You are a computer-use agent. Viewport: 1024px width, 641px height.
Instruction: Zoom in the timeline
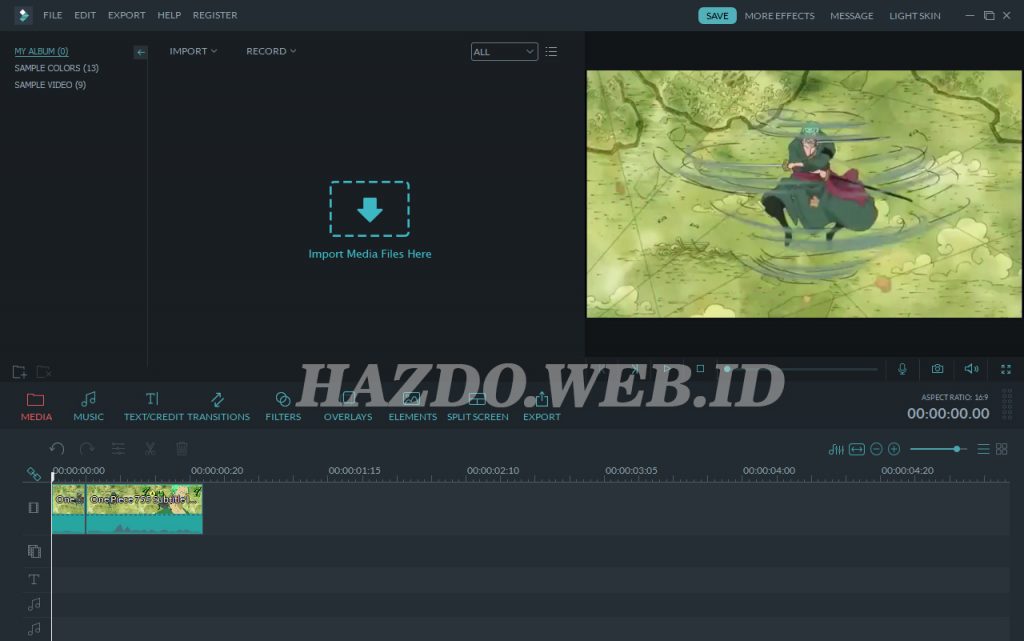(x=894, y=449)
